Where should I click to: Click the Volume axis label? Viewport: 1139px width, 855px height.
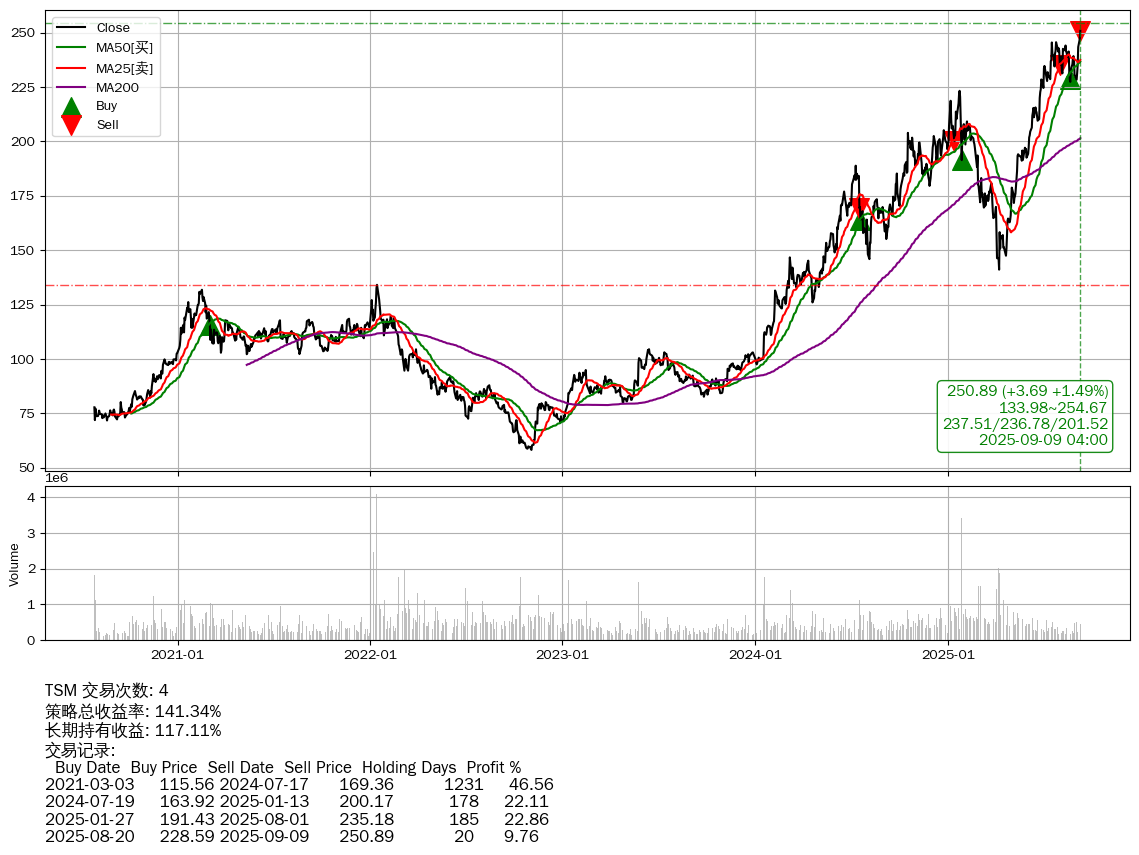click(14, 564)
